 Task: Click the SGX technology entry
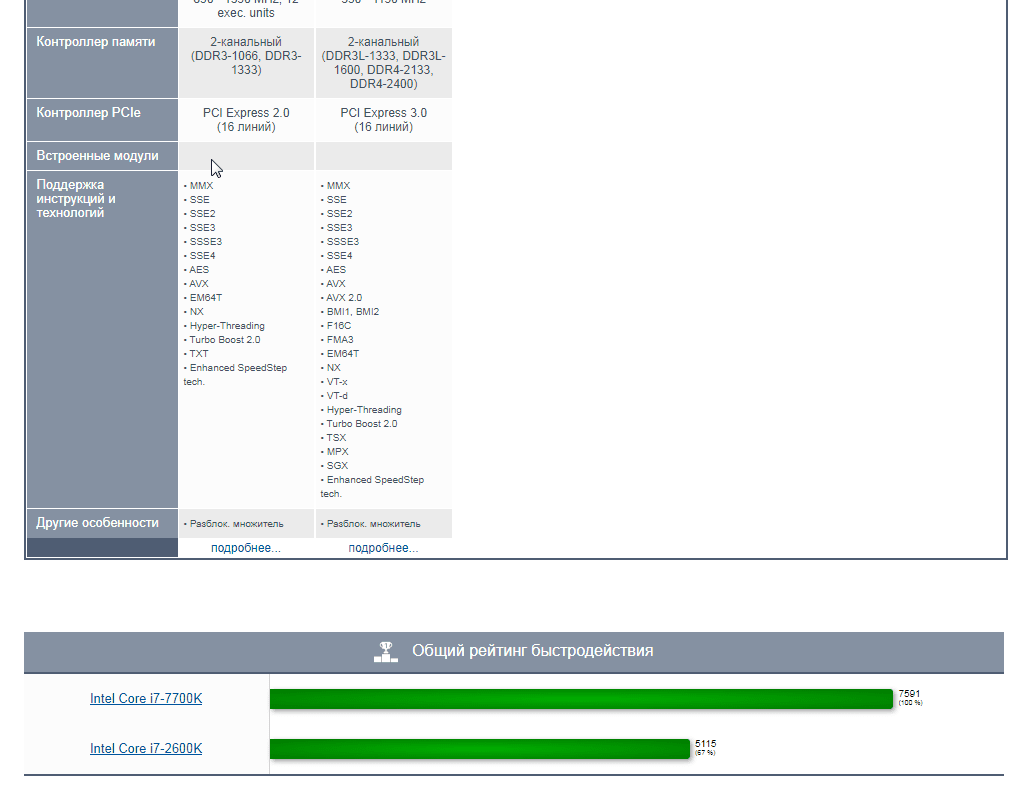pos(337,465)
